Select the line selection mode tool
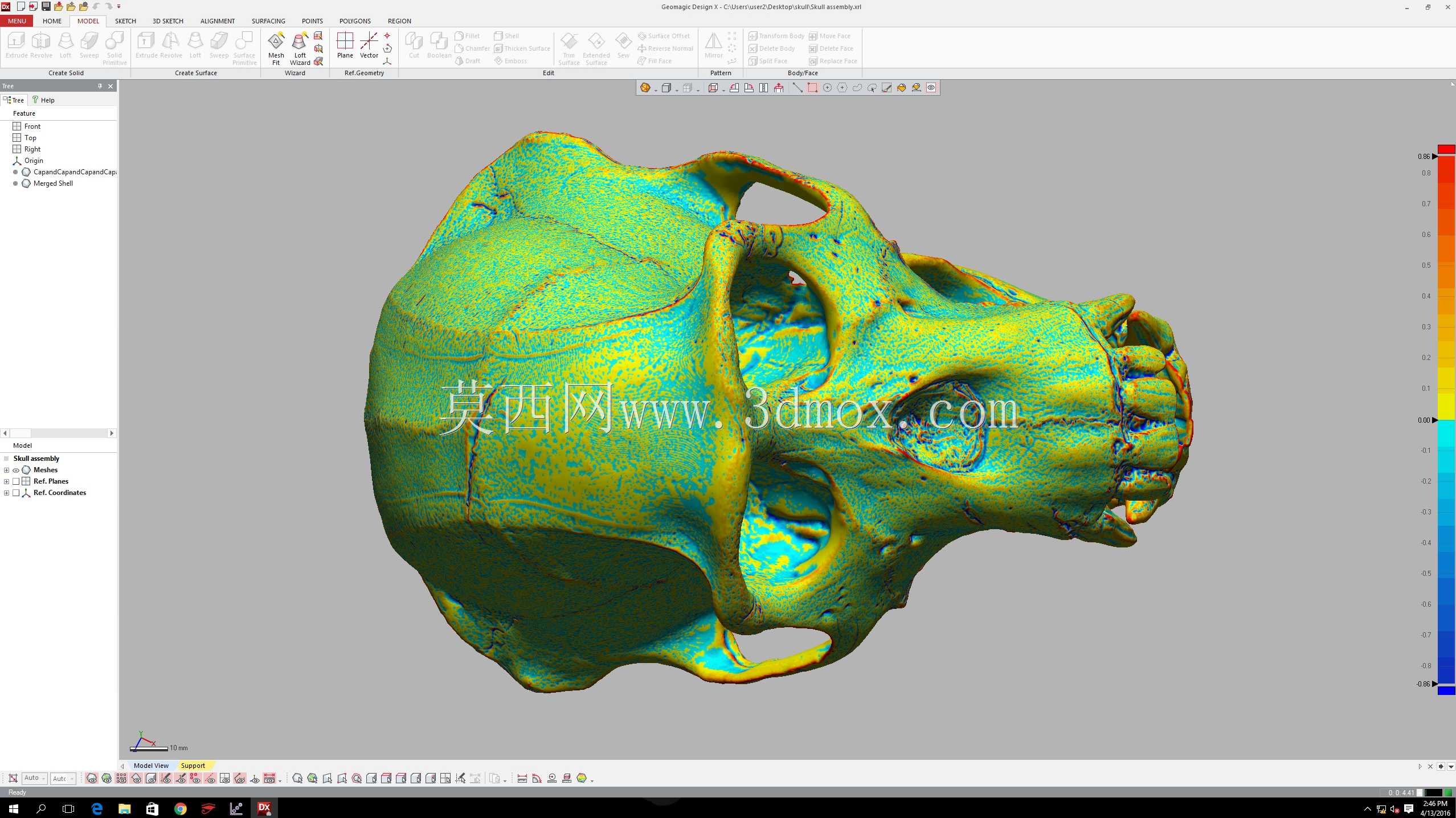Viewport: 1456px width, 818px height. [x=797, y=88]
